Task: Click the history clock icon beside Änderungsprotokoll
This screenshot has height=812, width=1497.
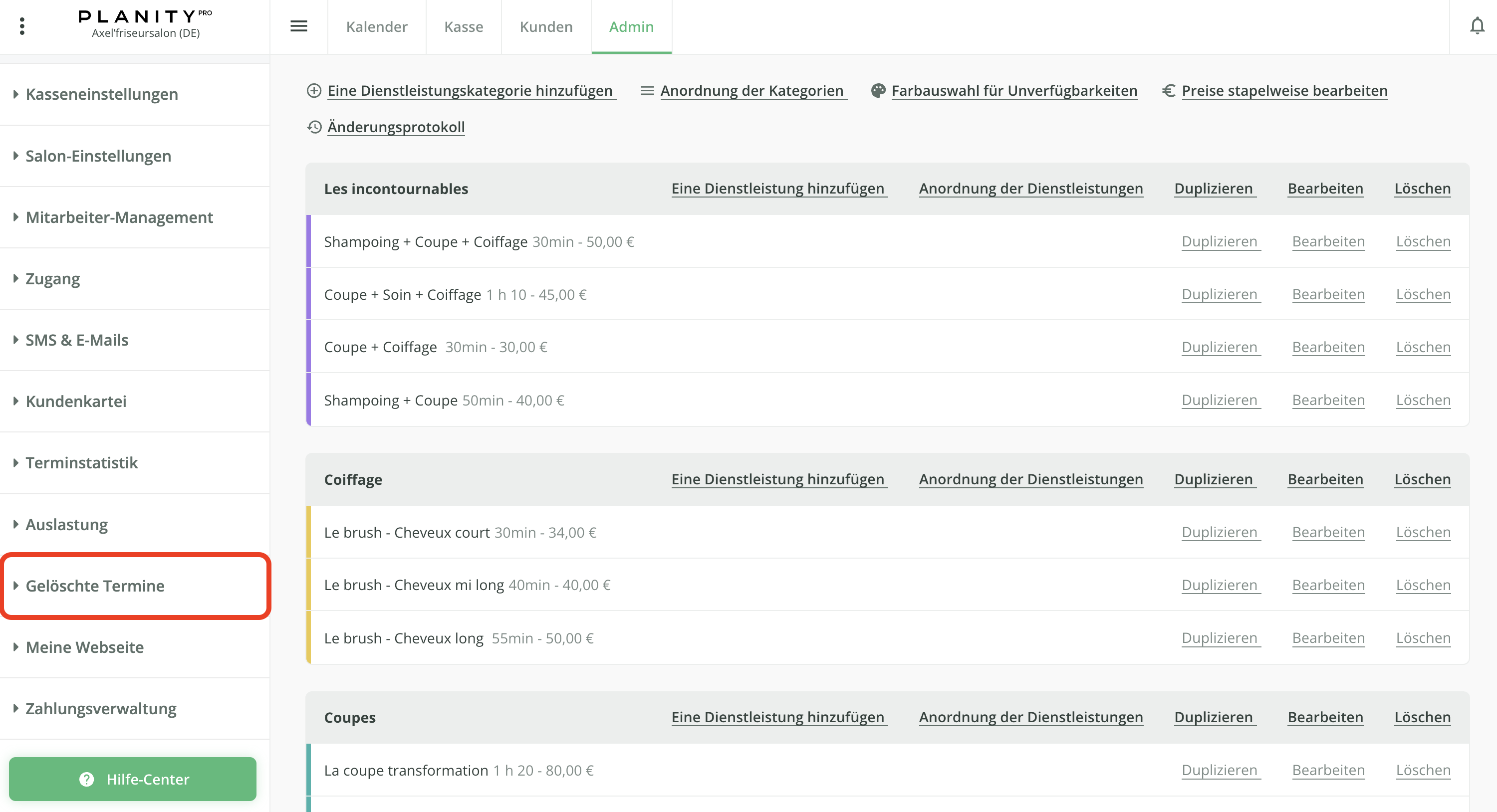Action: (x=314, y=127)
